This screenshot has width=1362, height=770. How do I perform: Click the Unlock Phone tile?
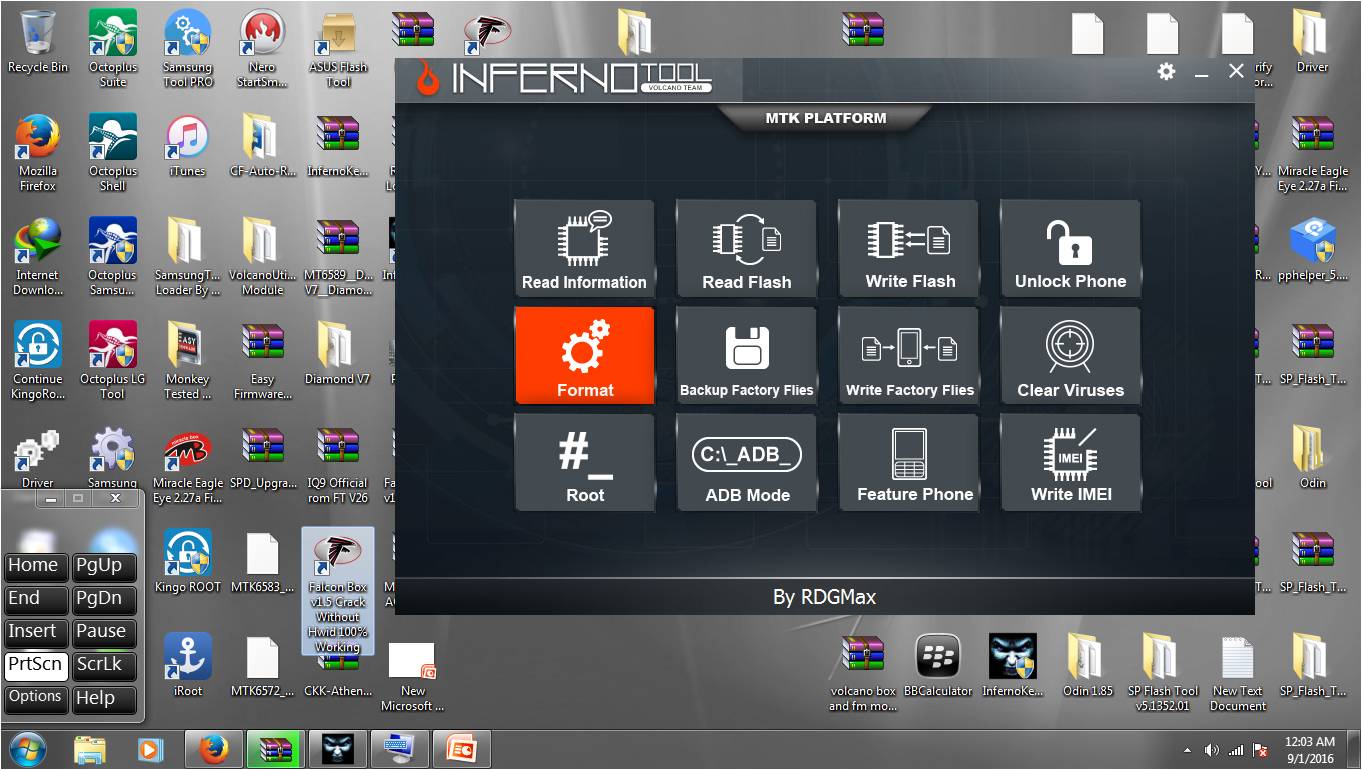pyautogui.click(x=1071, y=248)
